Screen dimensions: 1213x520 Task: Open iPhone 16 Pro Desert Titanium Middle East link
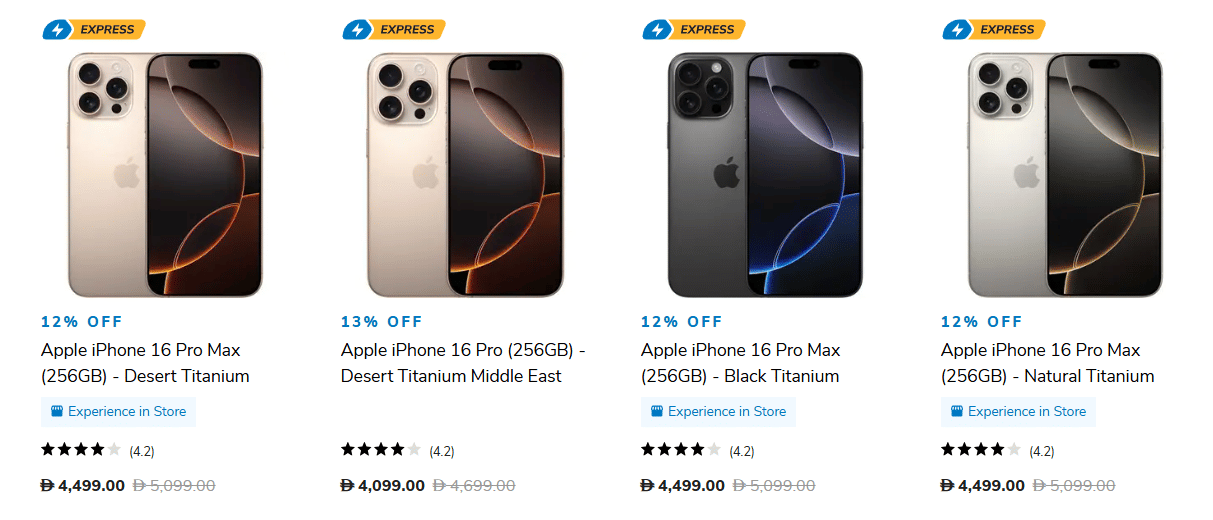click(462, 363)
